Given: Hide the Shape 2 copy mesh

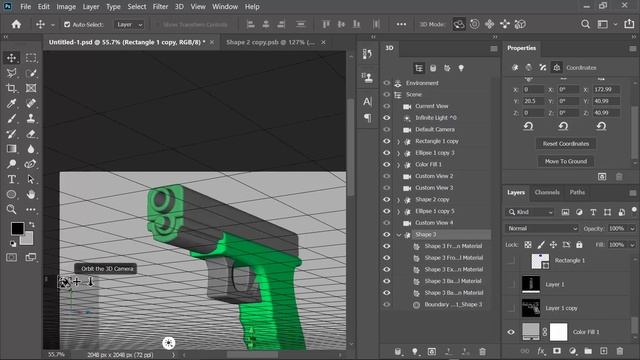Looking at the screenshot, I should tap(387, 200).
